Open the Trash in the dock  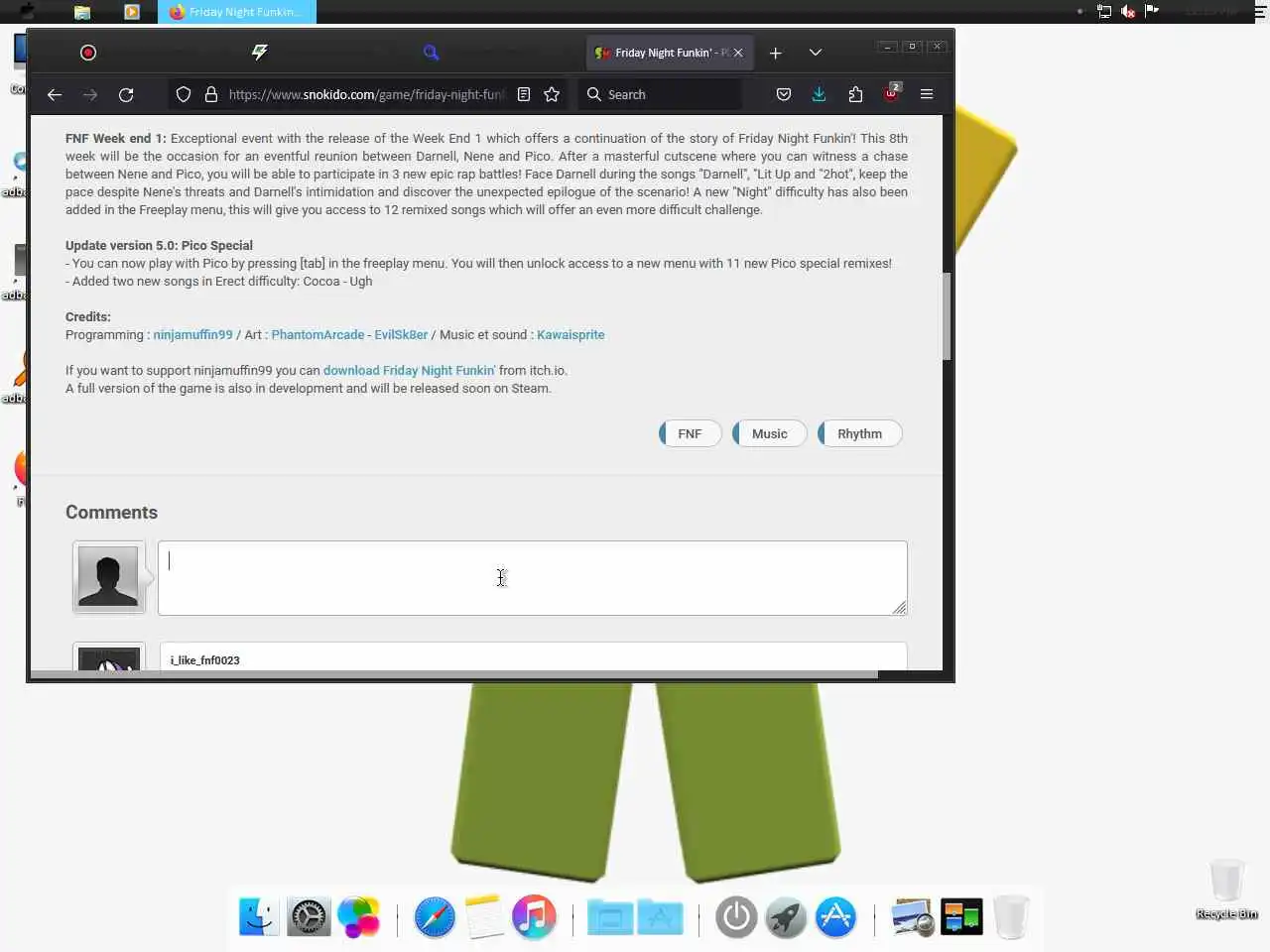tap(1011, 917)
